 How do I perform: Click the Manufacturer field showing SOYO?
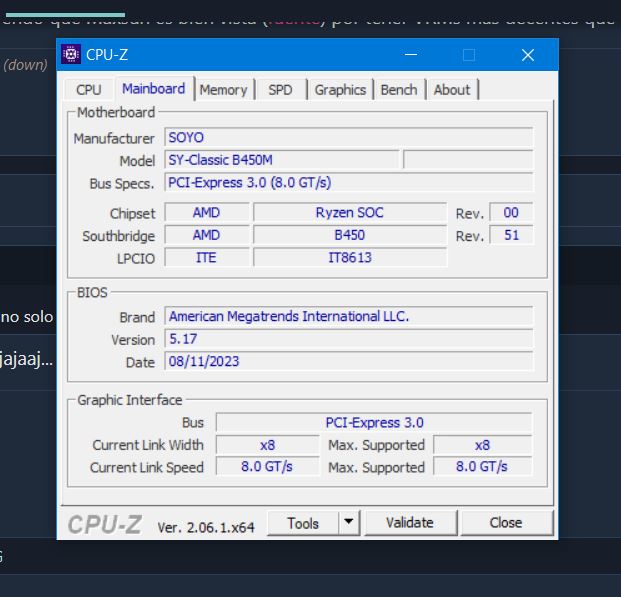click(348, 138)
